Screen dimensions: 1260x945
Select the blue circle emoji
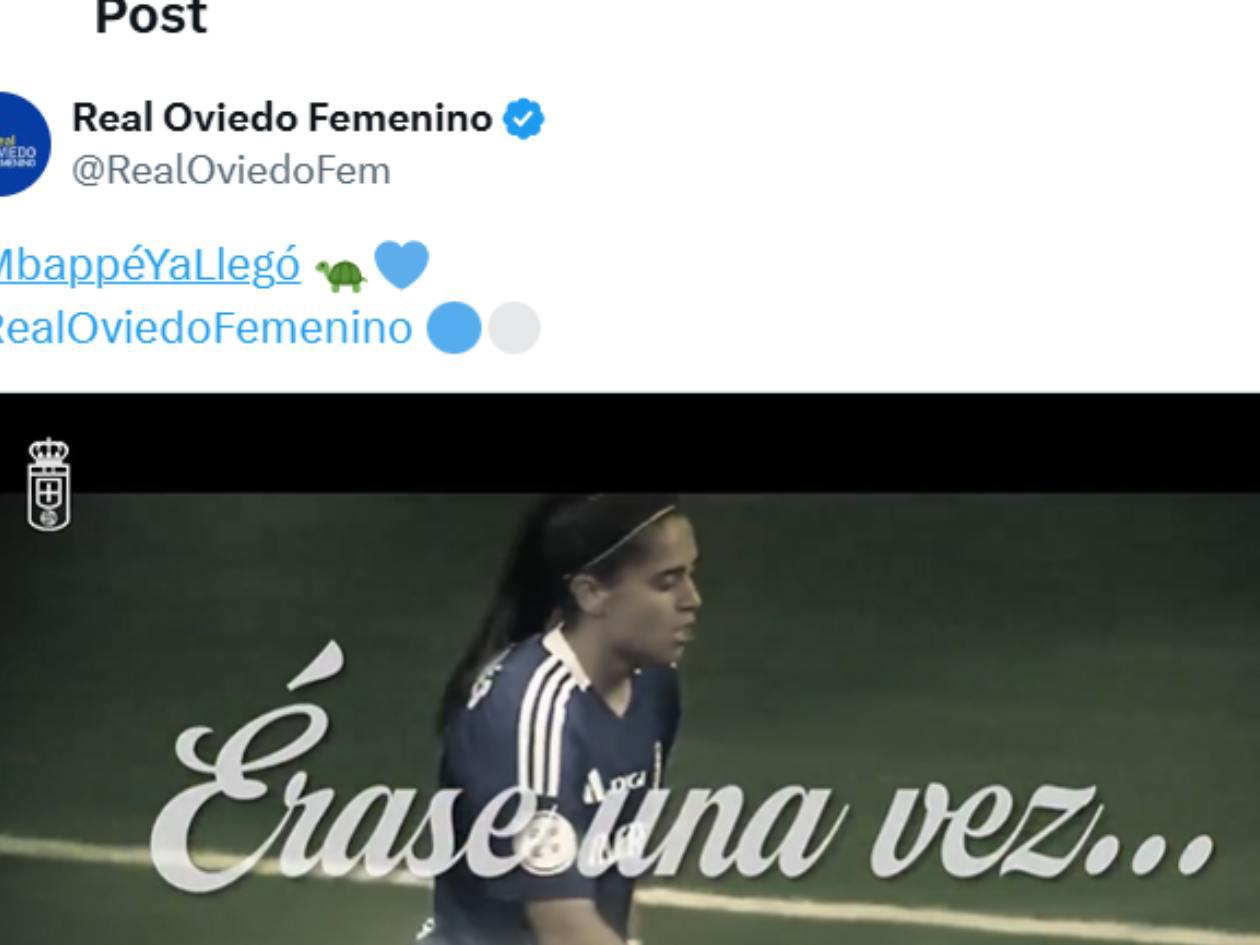pyautogui.click(x=454, y=328)
